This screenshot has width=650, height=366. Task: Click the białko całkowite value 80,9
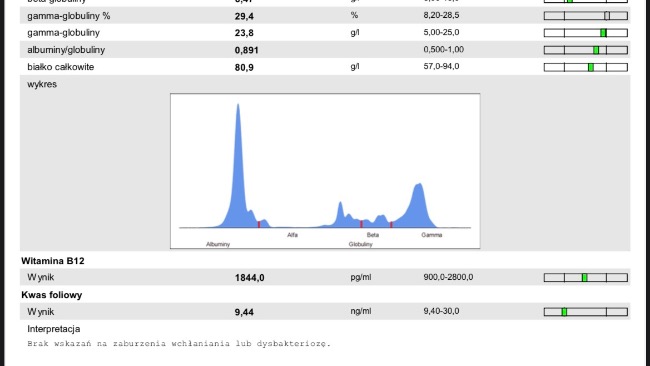[244, 68]
